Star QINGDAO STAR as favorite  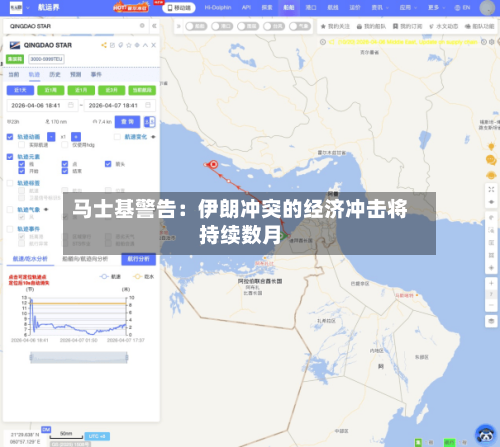[129, 45]
